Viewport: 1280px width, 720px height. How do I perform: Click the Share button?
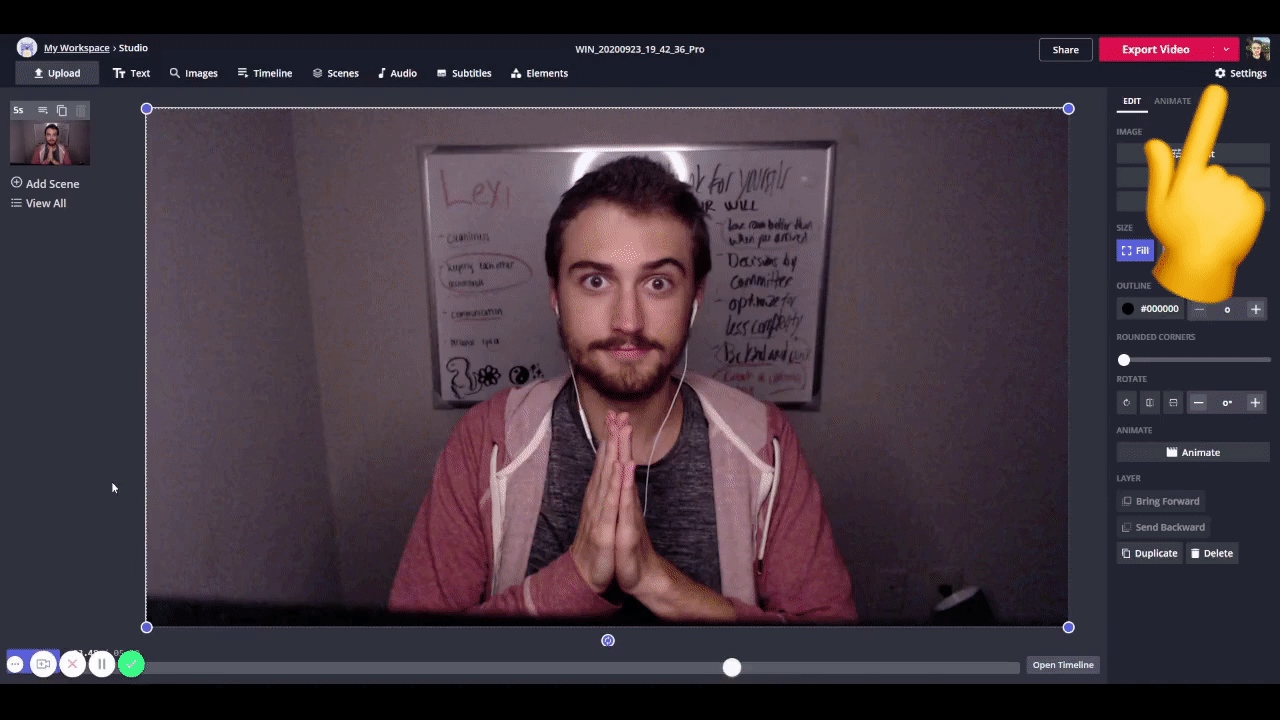pyautogui.click(x=1065, y=49)
